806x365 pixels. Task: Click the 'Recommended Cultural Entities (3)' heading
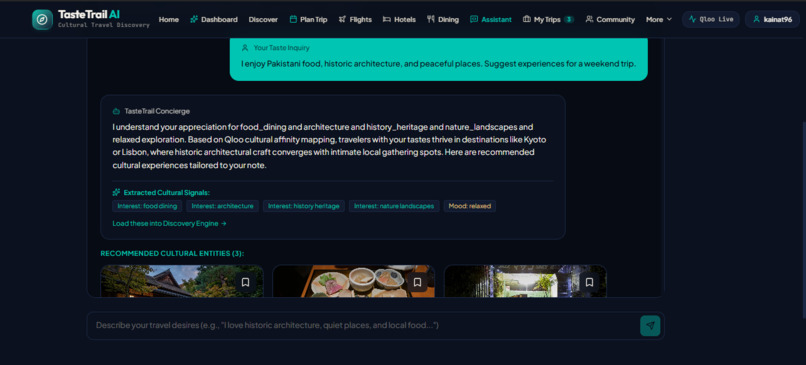pos(172,253)
